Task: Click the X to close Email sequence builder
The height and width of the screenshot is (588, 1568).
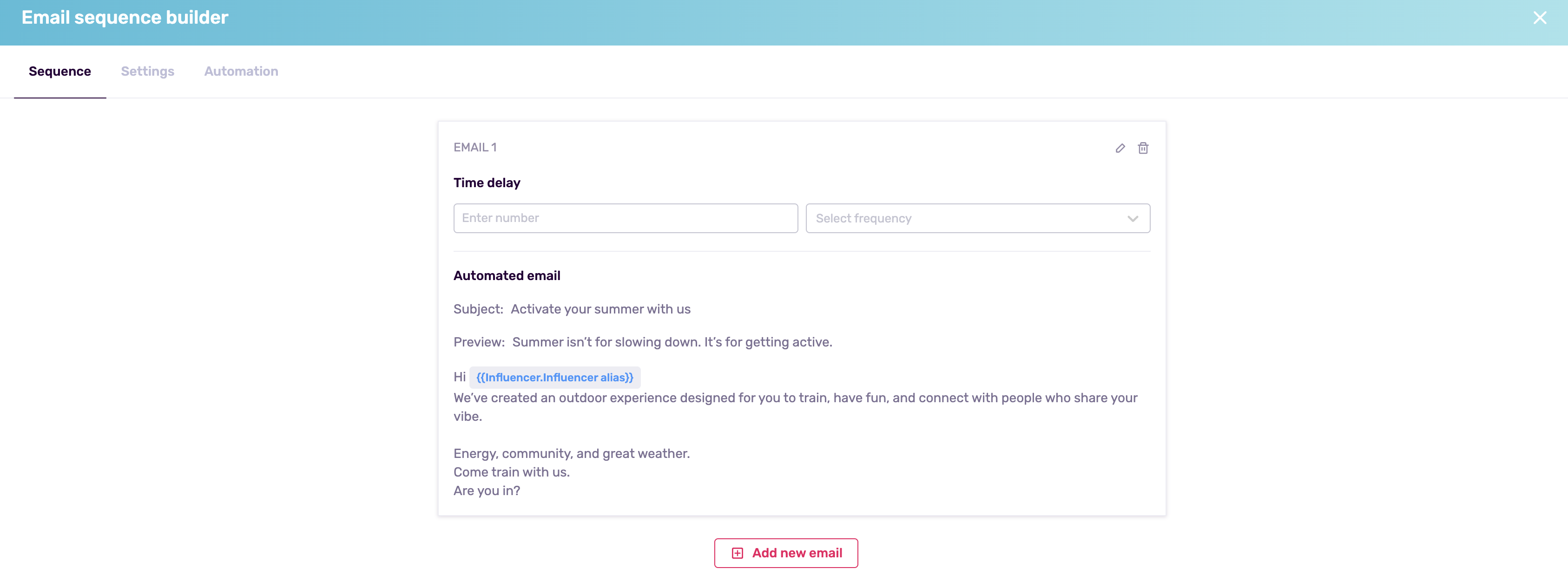Action: 1540,18
